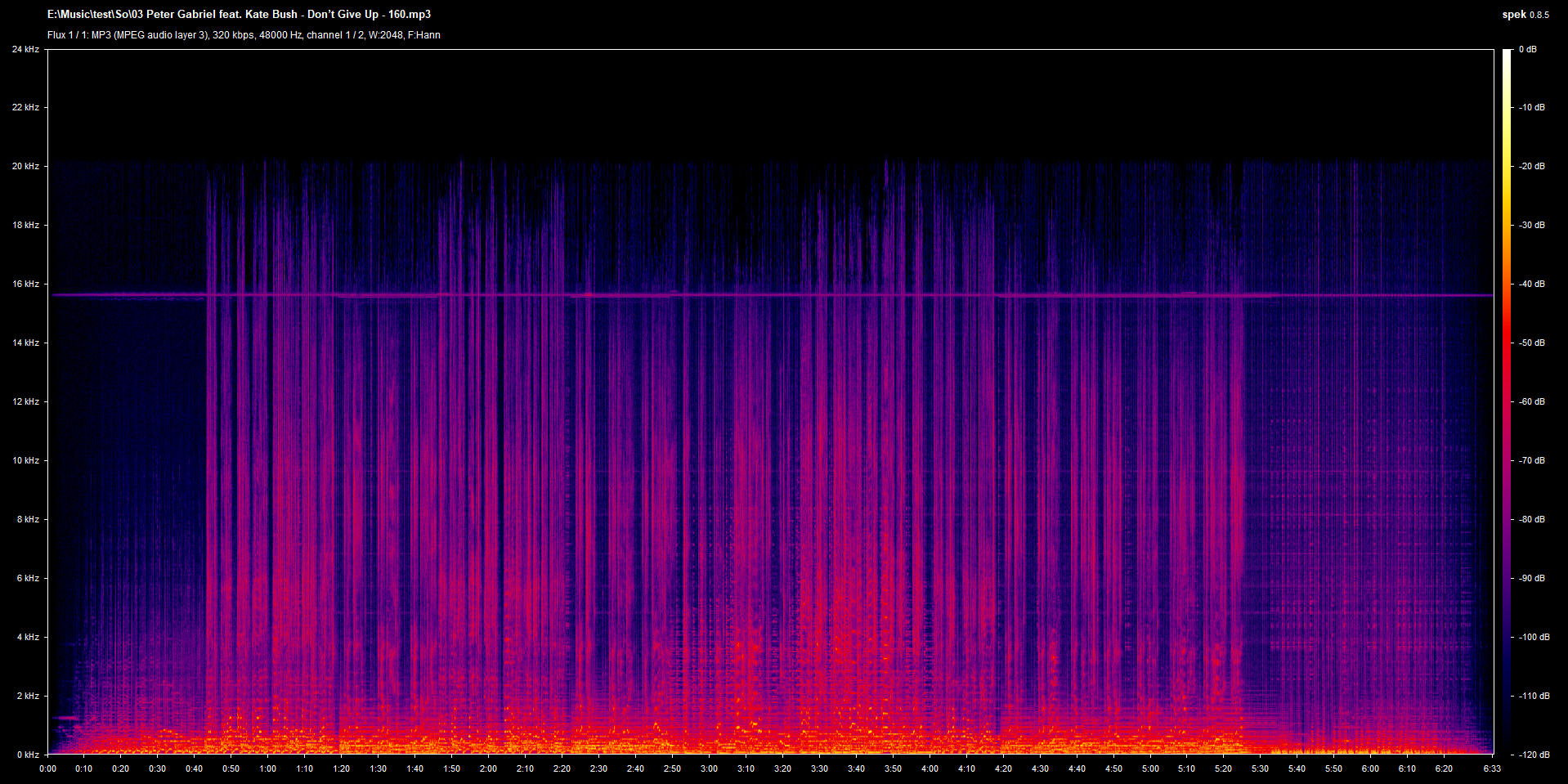
Task: Select the -60 dB scale label
Action: (1531, 401)
